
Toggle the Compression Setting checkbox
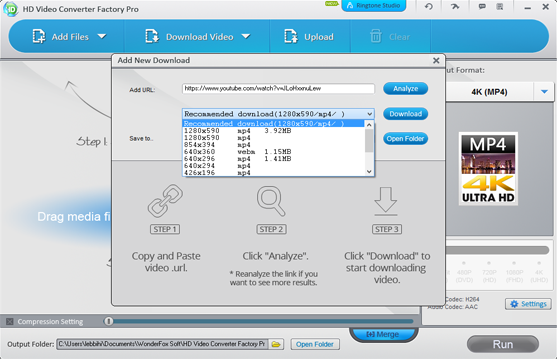pos(10,322)
